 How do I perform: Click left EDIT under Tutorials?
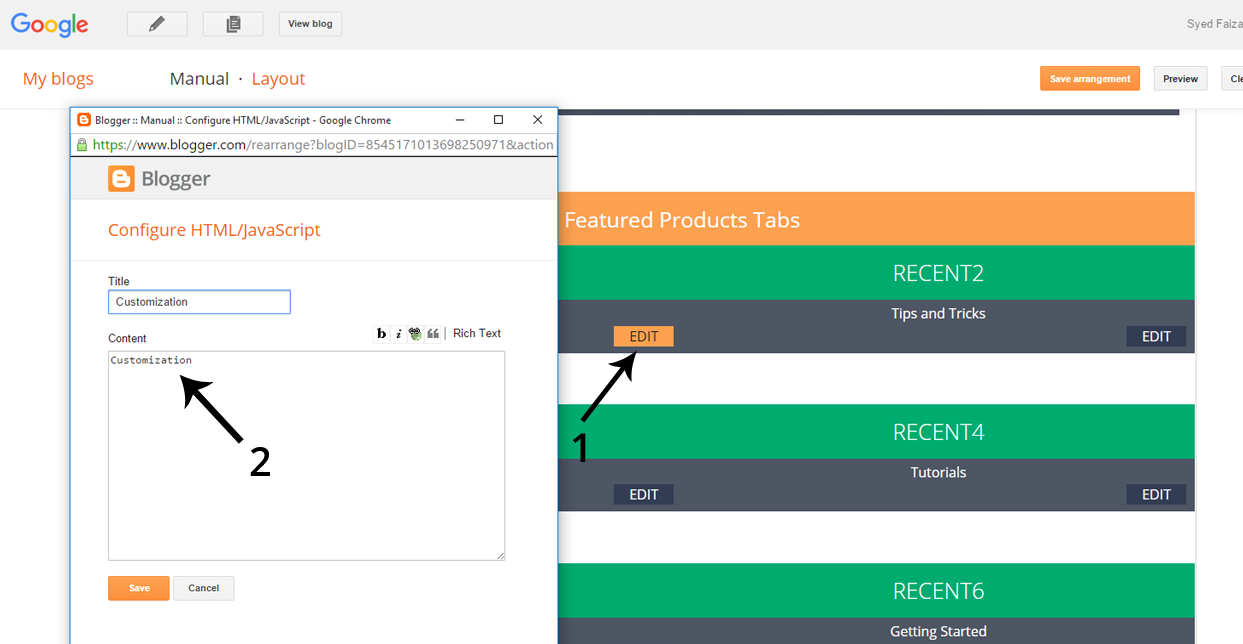pyautogui.click(x=644, y=494)
